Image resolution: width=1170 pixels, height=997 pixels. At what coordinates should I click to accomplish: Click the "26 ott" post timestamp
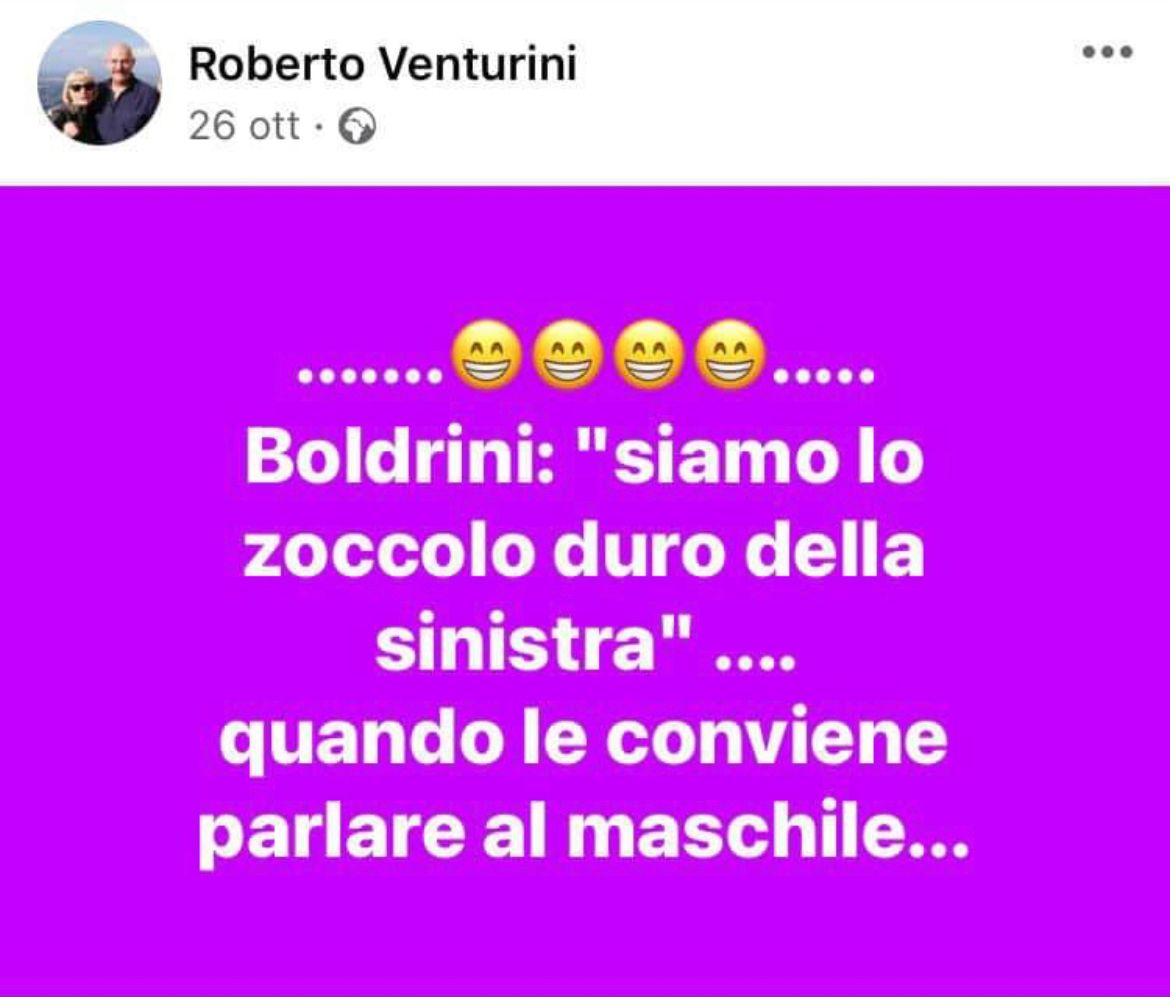click(244, 125)
